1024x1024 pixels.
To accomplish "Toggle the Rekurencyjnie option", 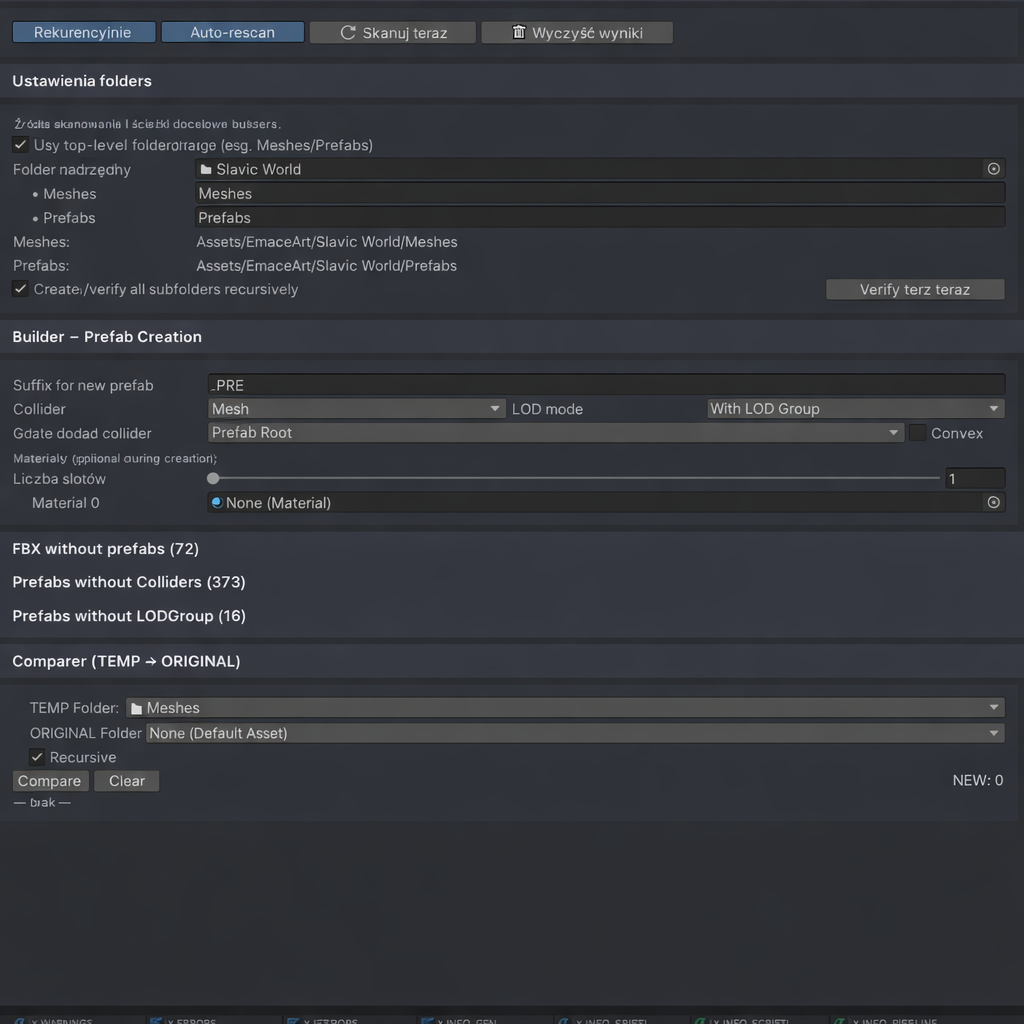I will (83, 33).
